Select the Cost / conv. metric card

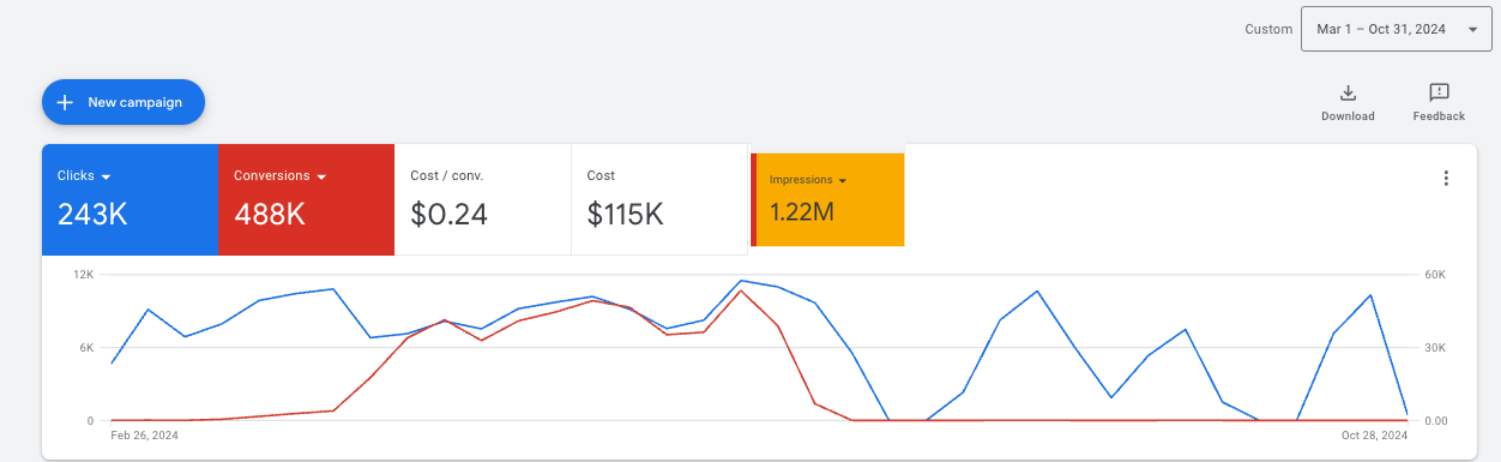tap(482, 199)
